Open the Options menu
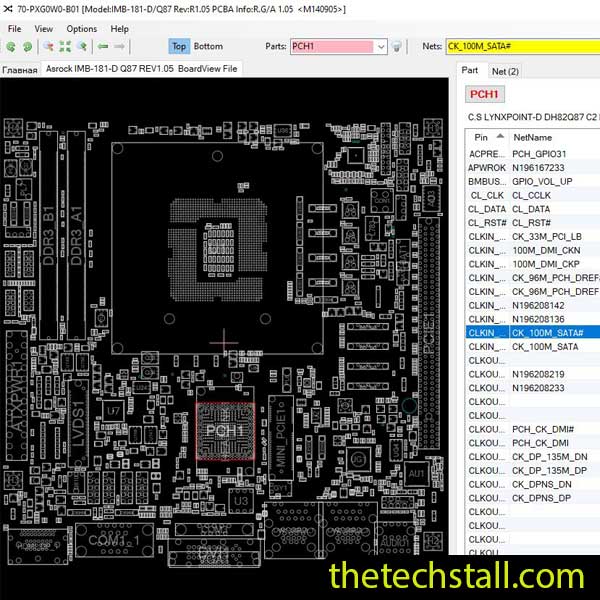Screen dimensions: 600x600 pos(82,29)
